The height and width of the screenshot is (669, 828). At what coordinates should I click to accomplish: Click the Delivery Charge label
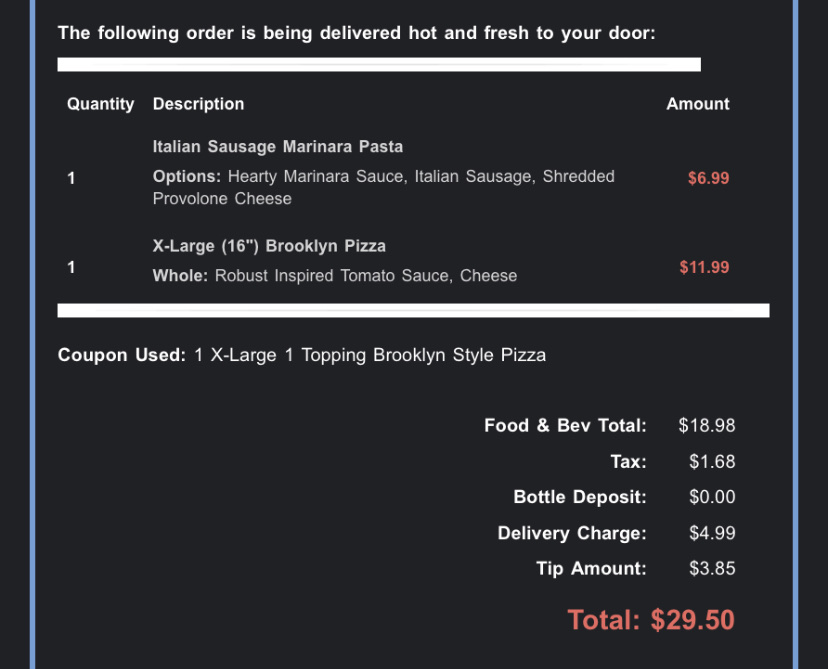(572, 533)
